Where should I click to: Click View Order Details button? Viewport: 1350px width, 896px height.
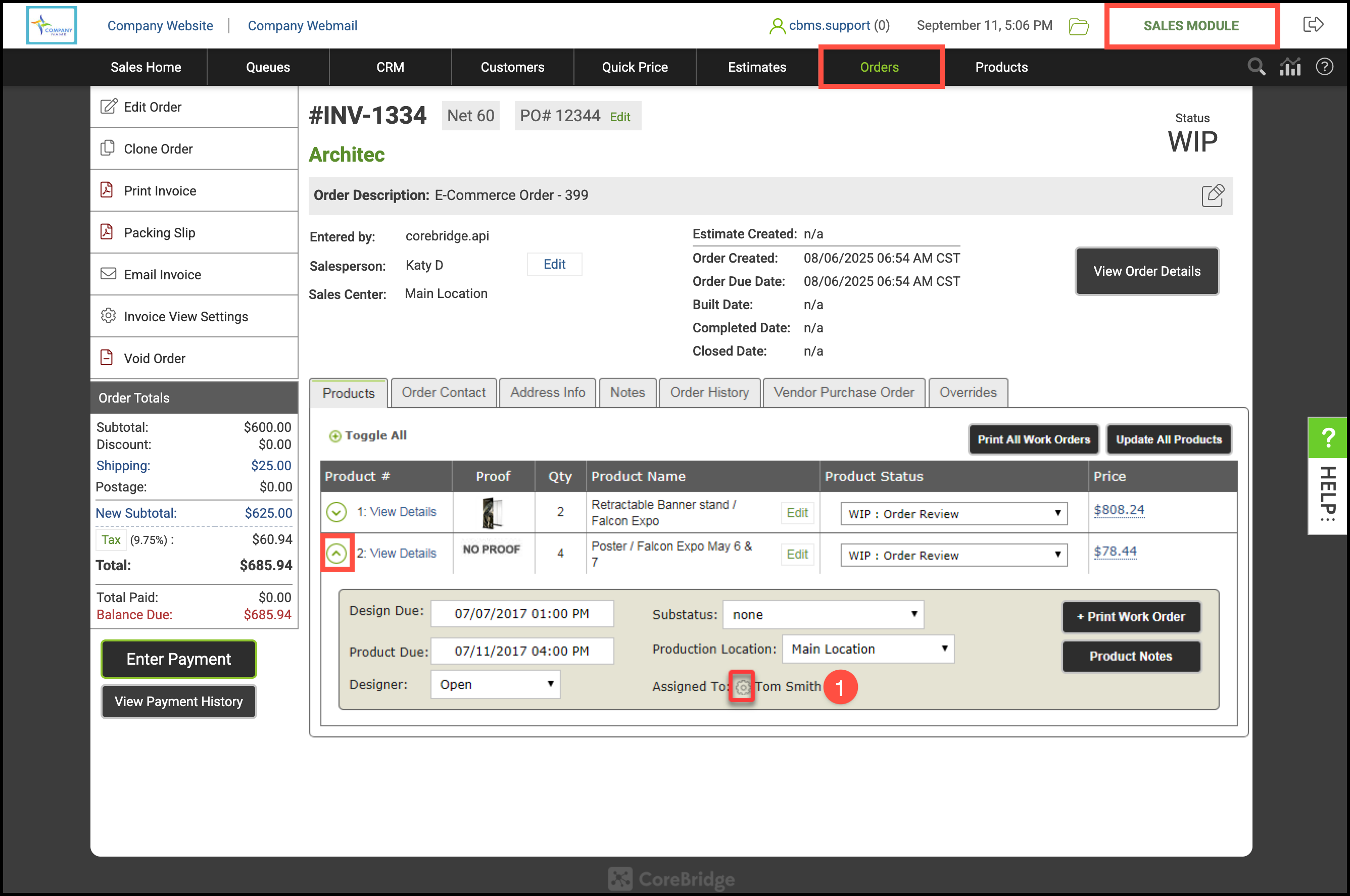click(x=1146, y=271)
